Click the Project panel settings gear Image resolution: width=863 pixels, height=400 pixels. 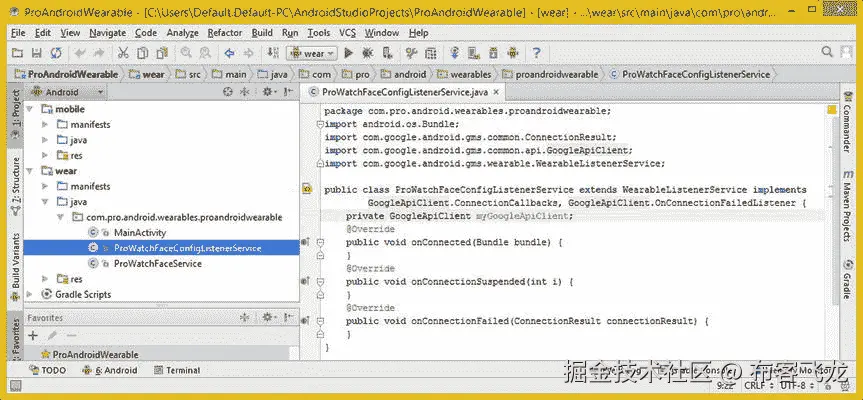coord(267,92)
